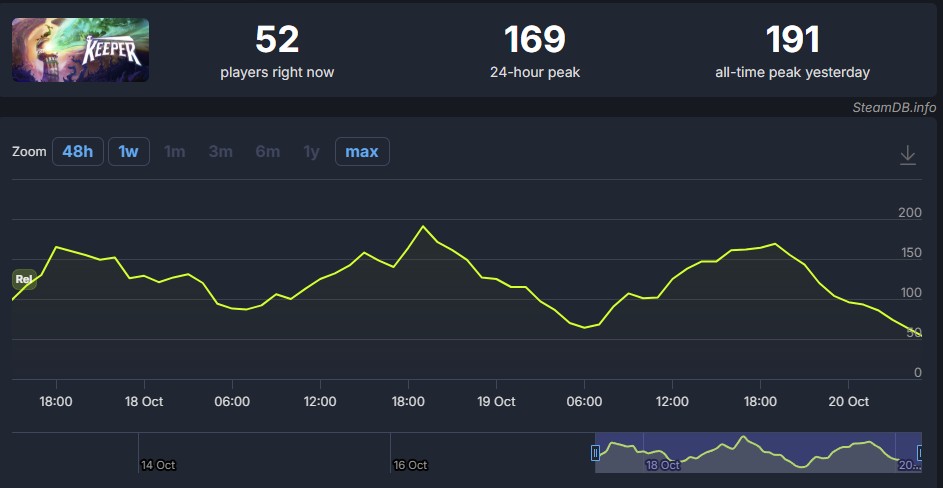The width and height of the screenshot is (943, 488).
Task: Choose the 6m zoom option
Action: coord(267,152)
